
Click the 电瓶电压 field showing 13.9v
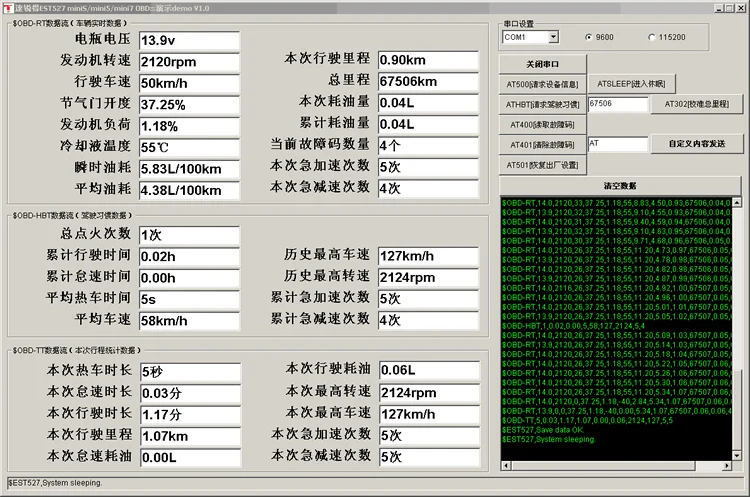[x=189, y=41]
